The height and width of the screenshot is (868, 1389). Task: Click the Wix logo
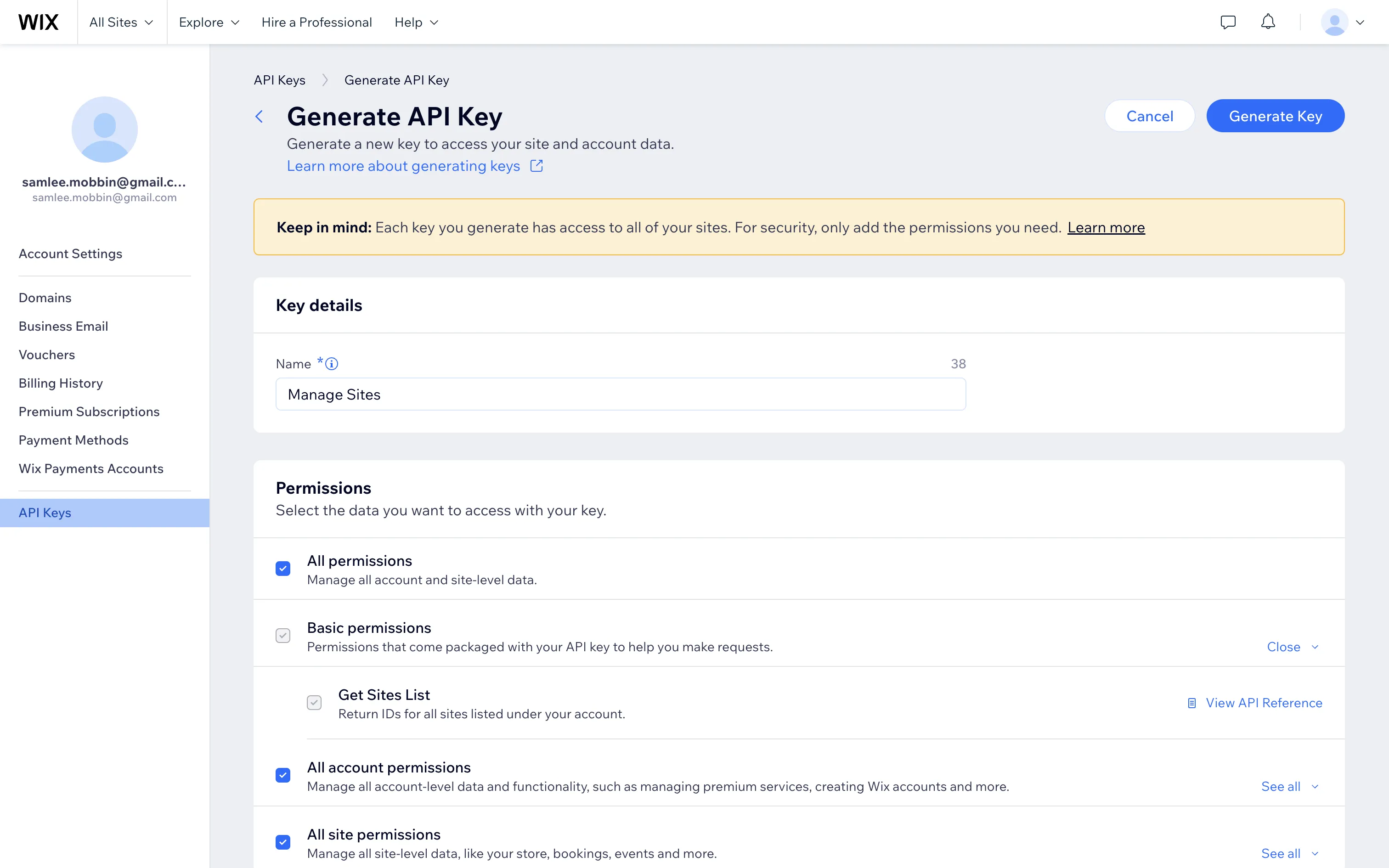click(x=38, y=22)
